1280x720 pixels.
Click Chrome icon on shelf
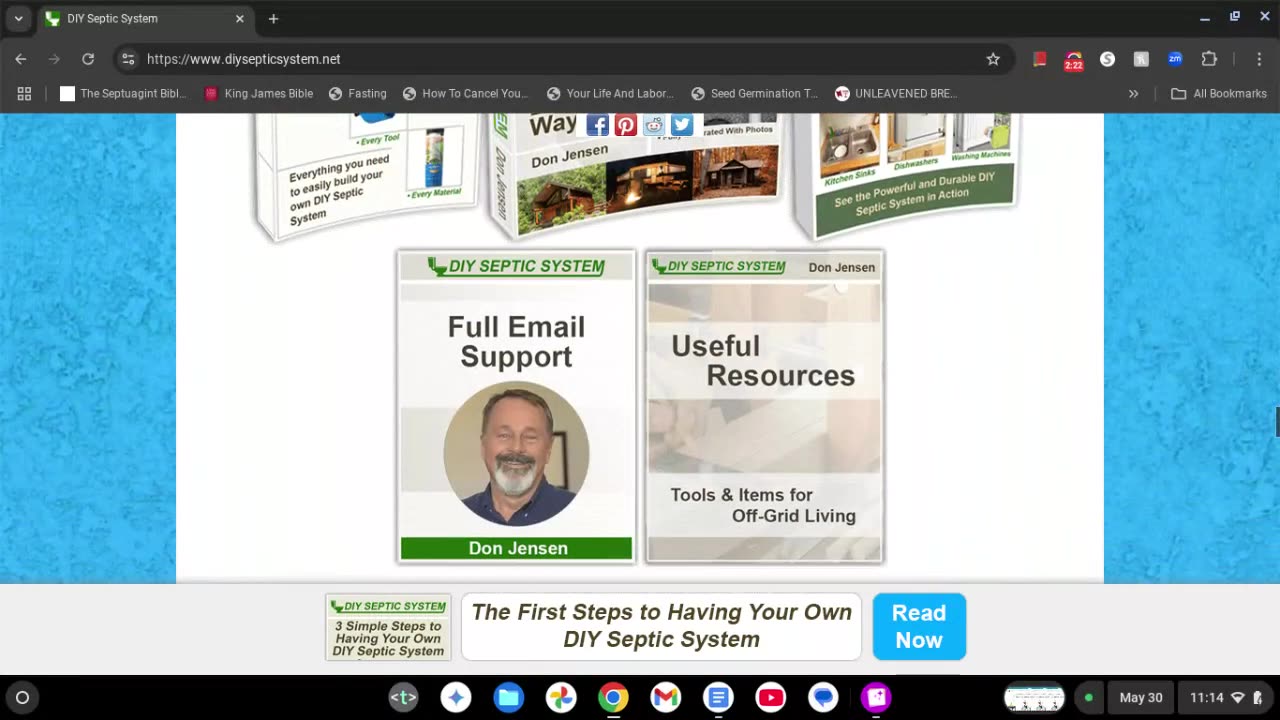pos(613,697)
